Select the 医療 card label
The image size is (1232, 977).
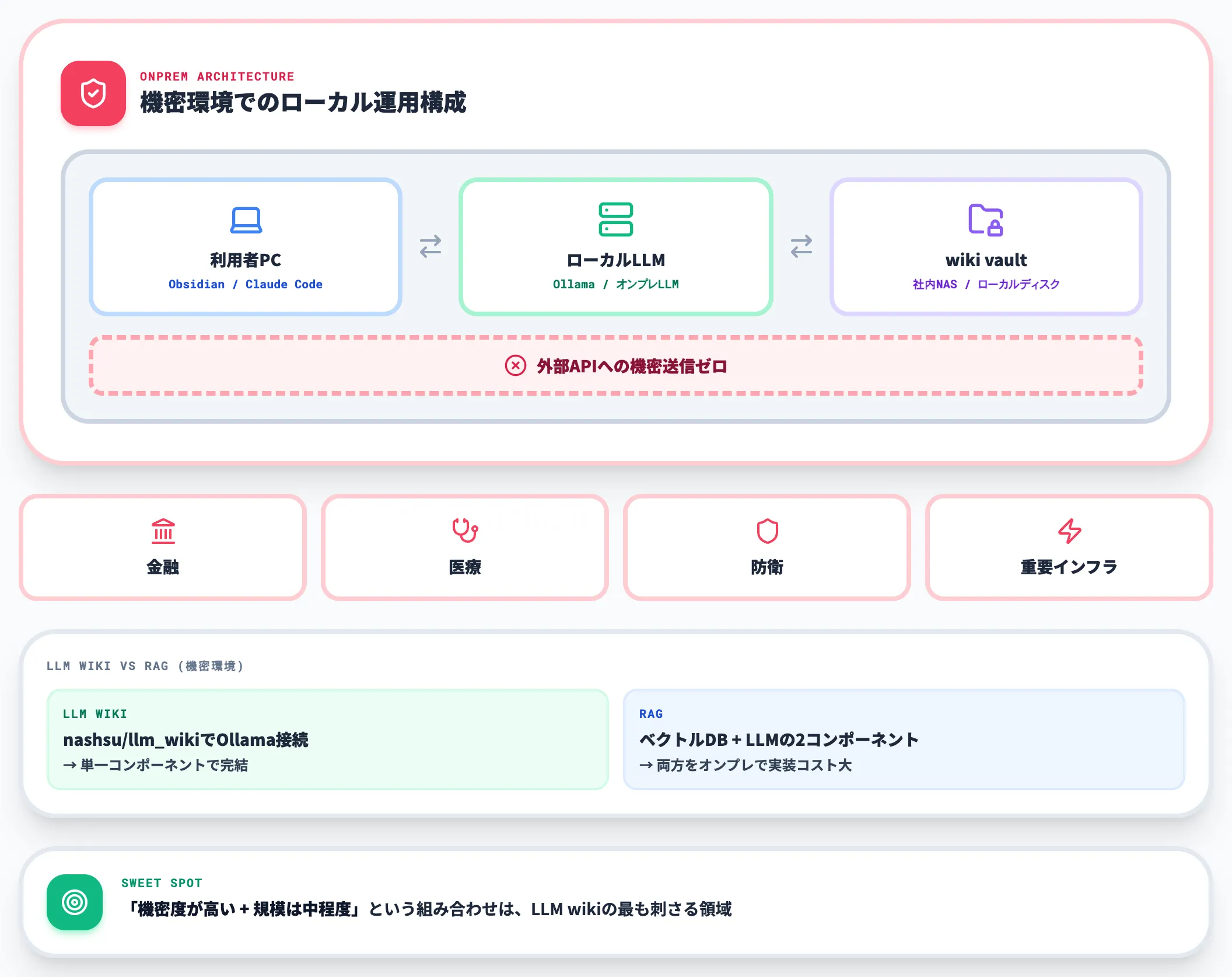pyautogui.click(x=465, y=567)
